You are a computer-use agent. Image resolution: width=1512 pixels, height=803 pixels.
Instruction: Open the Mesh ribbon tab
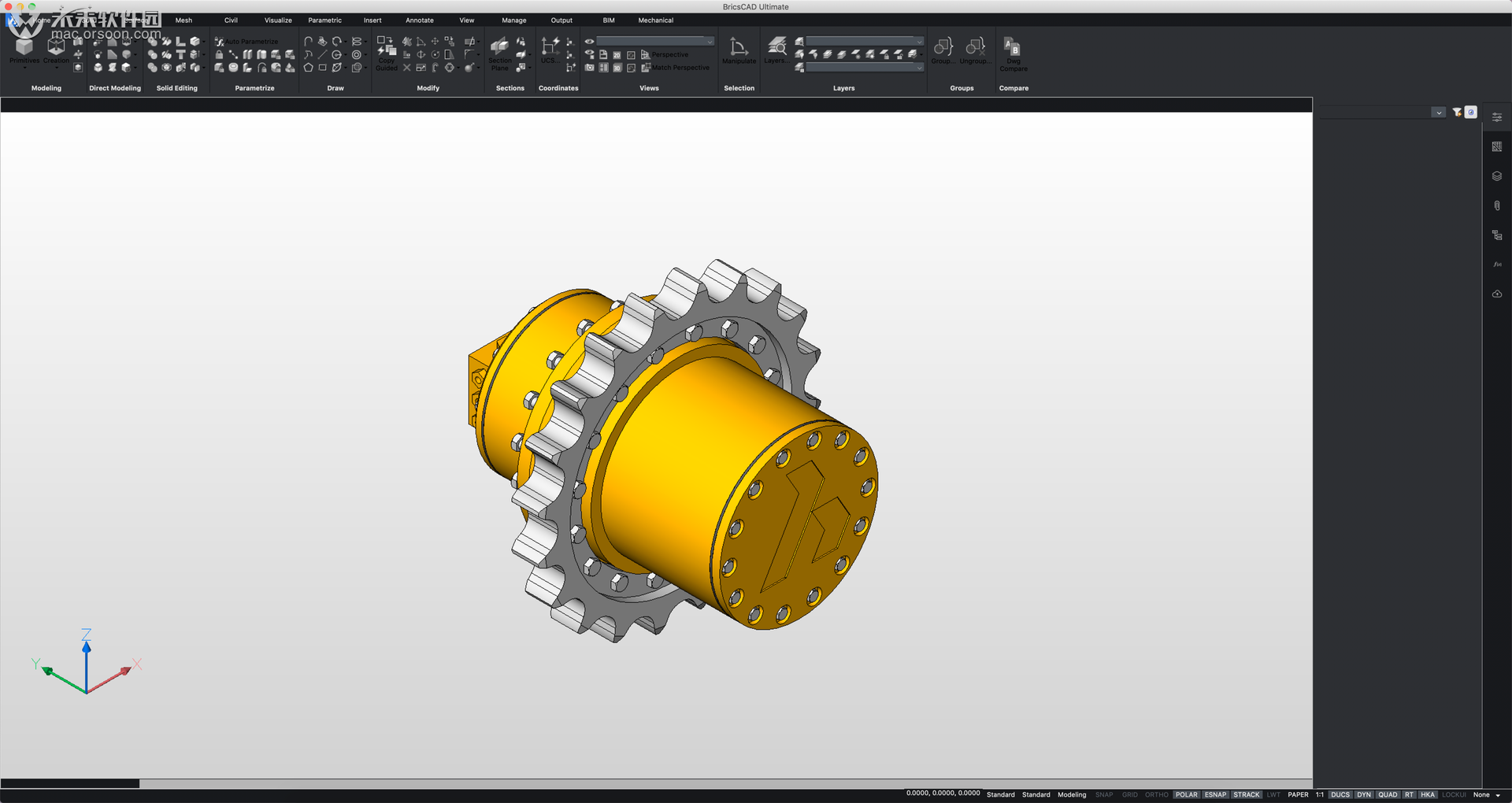coord(183,20)
